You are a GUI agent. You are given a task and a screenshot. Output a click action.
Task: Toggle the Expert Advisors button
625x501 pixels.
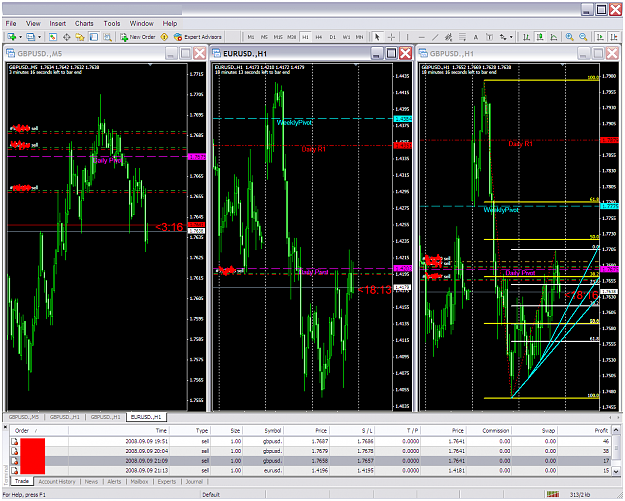pyautogui.click(x=198, y=37)
